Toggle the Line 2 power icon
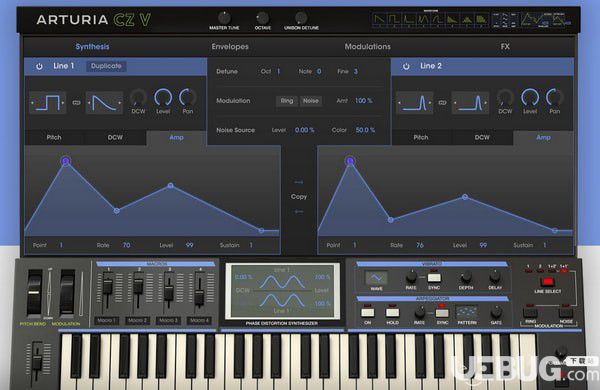Screen dimensions: 600x390 point(406,66)
